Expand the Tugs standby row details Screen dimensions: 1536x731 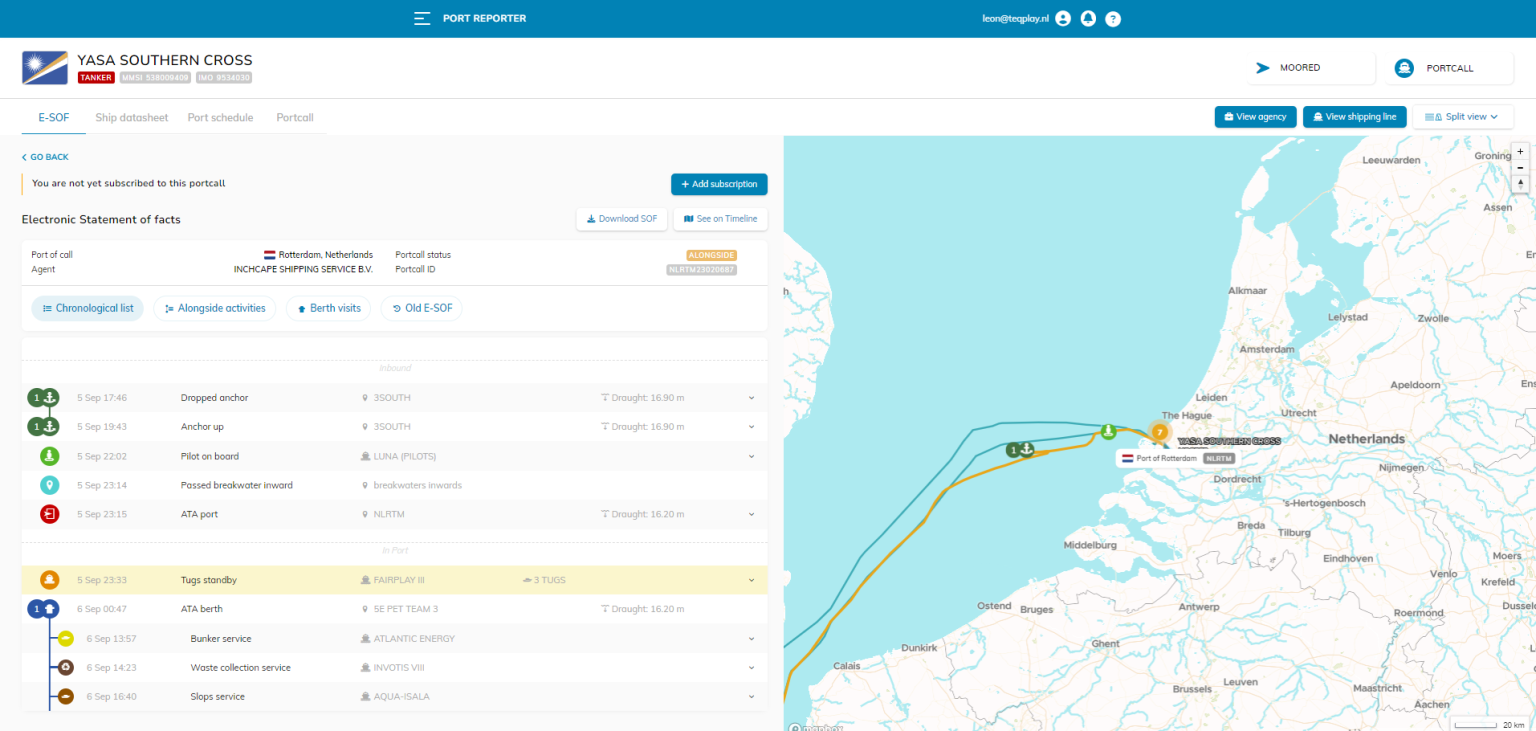click(751, 580)
